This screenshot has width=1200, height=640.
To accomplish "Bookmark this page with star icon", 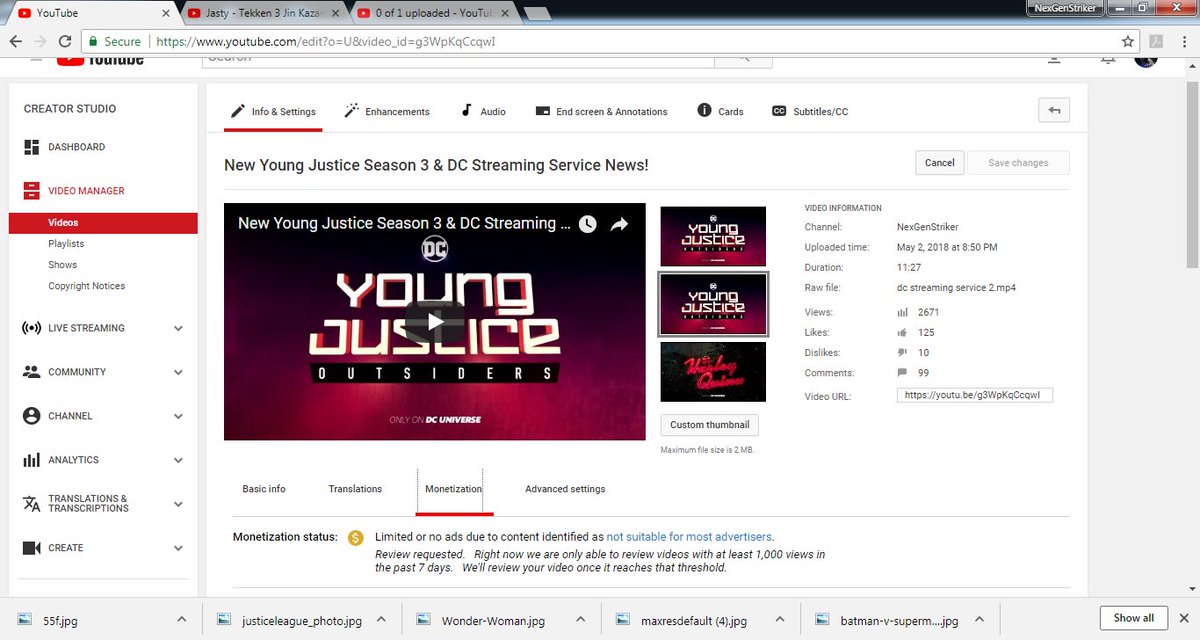I will (x=1128, y=42).
